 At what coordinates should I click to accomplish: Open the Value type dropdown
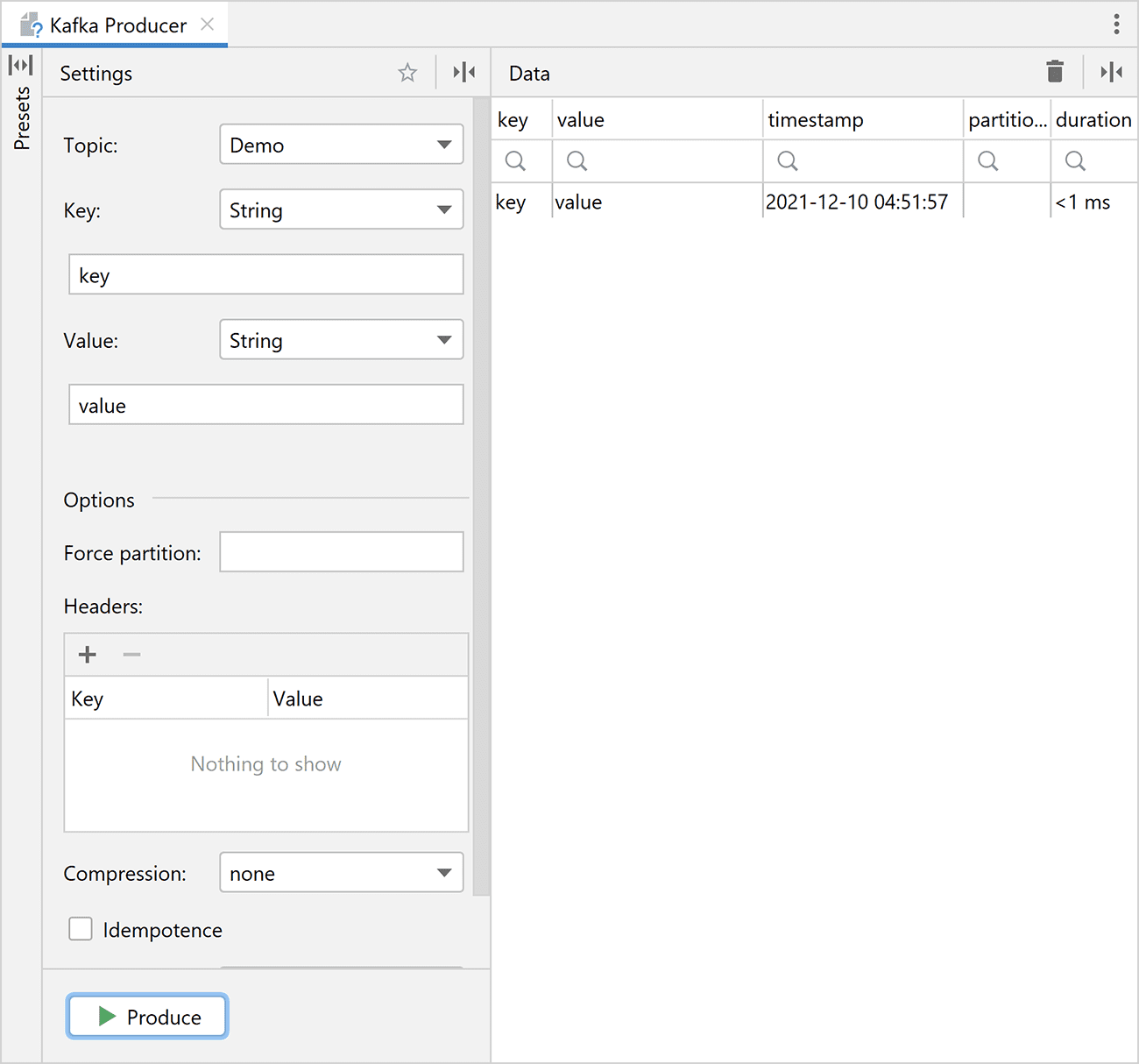342,340
